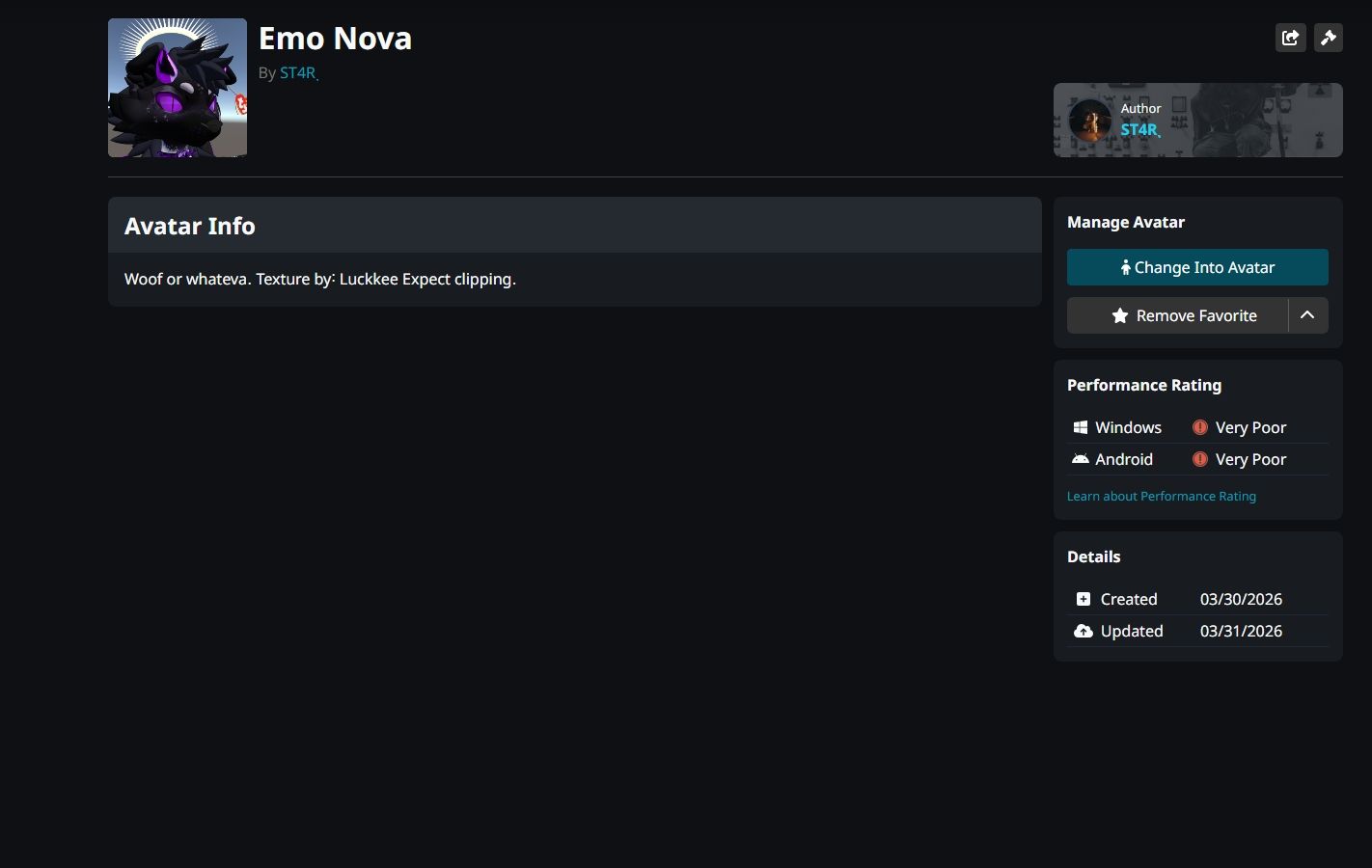
Task: Open Learn about Performance Rating link
Action: (x=1162, y=496)
